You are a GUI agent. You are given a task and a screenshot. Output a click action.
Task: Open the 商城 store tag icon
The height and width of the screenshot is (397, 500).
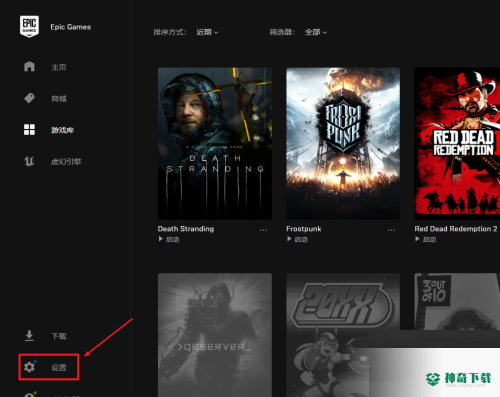(29, 98)
